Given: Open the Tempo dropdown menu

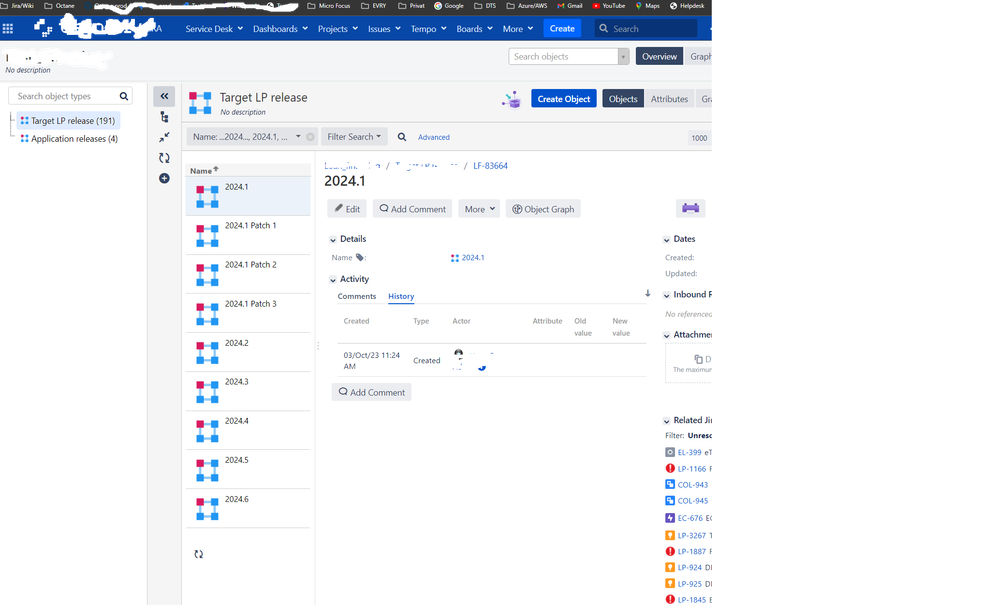Looking at the screenshot, I should pos(428,29).
